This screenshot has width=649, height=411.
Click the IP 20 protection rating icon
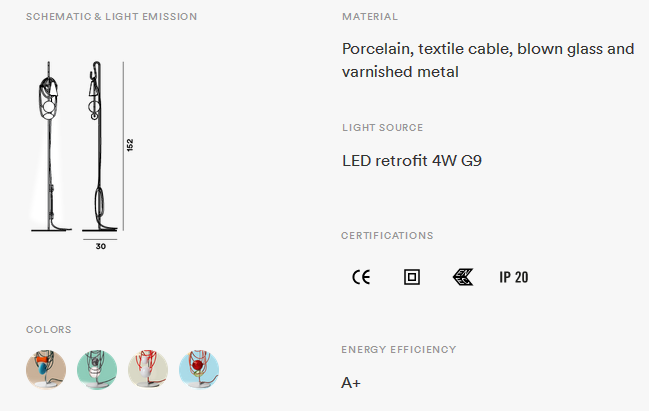pyautogui.click(x=514, y=277)
